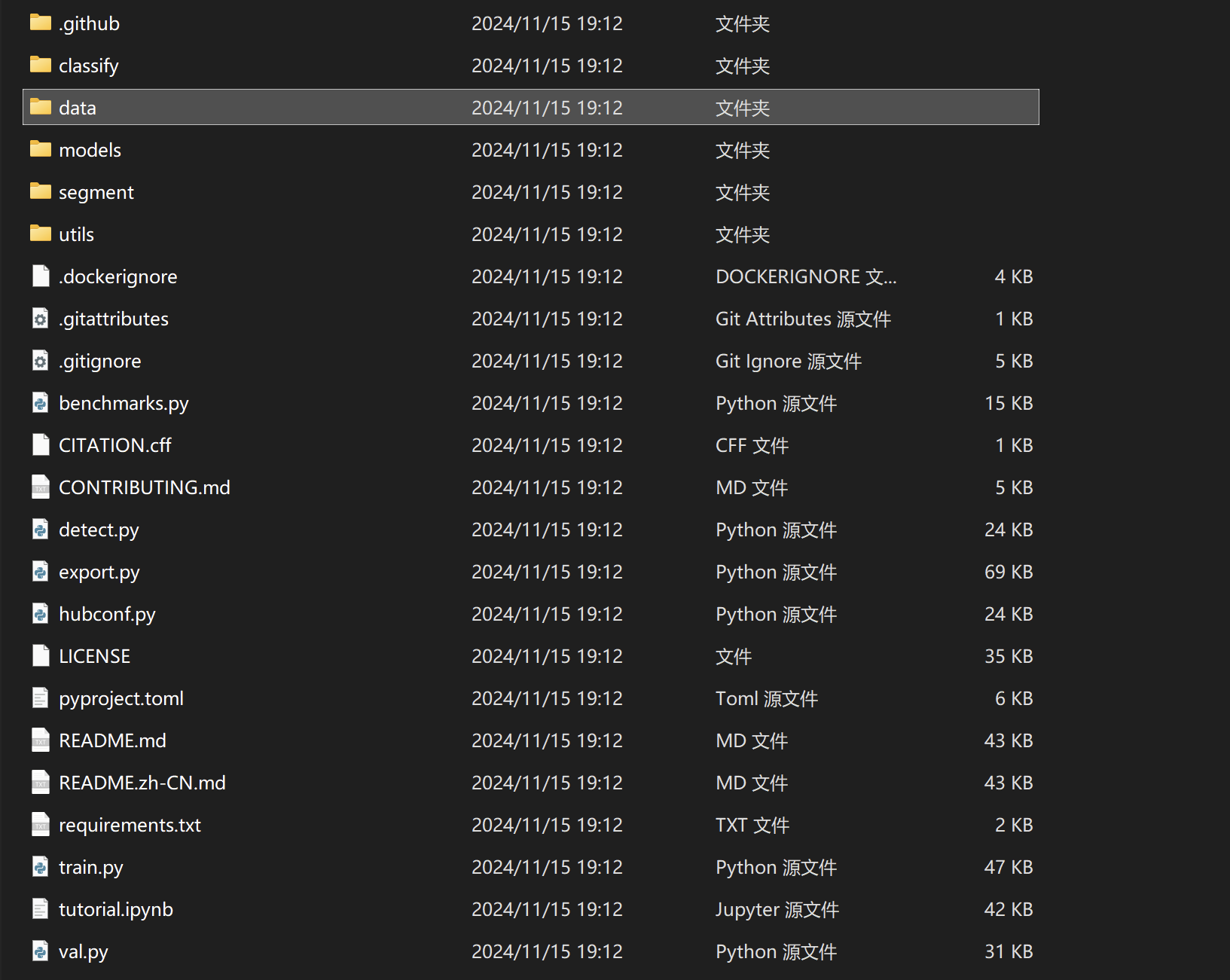This screenshot has width=1230, height=980.
Task: Select the CITATION.cff file name
Action: 115,445
